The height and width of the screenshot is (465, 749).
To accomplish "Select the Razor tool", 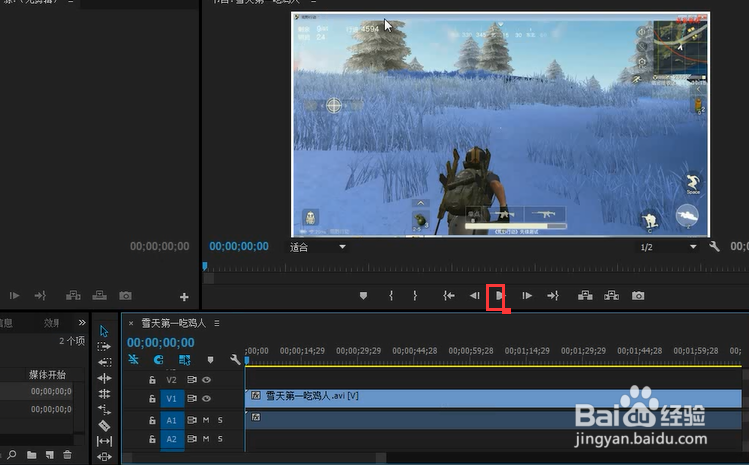I will tap(104, 425).
